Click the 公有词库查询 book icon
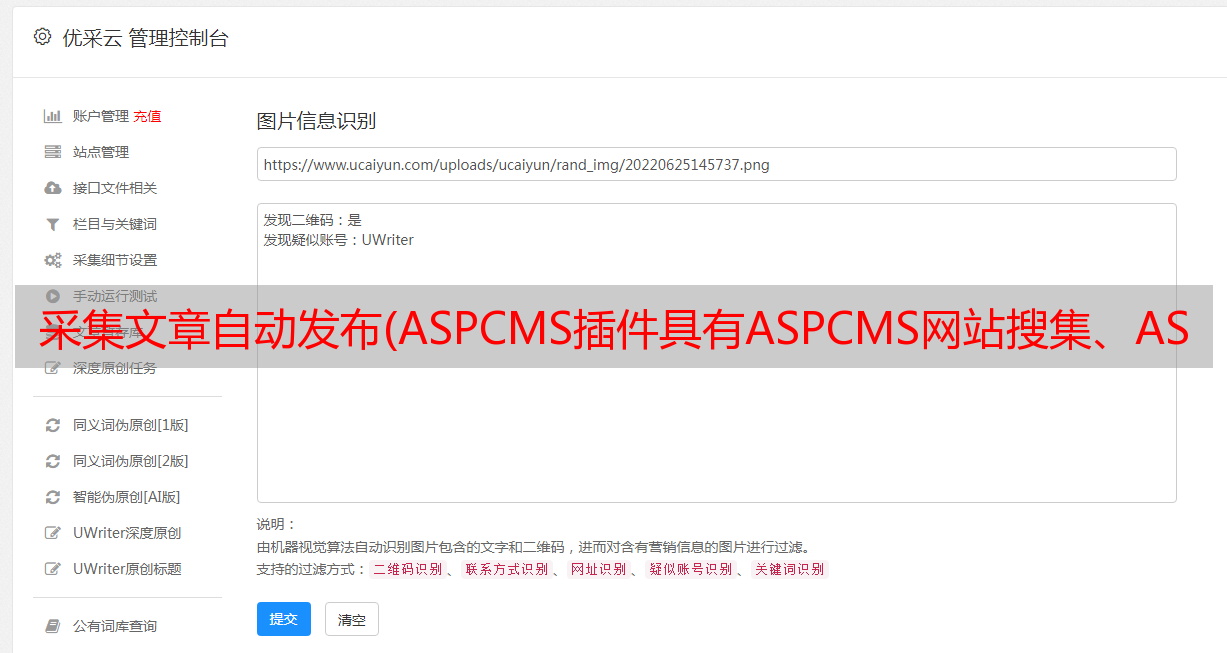Image resolution: width=1227 pixels, height=653 pixels. pyautogui.click(x=53, y=626)
